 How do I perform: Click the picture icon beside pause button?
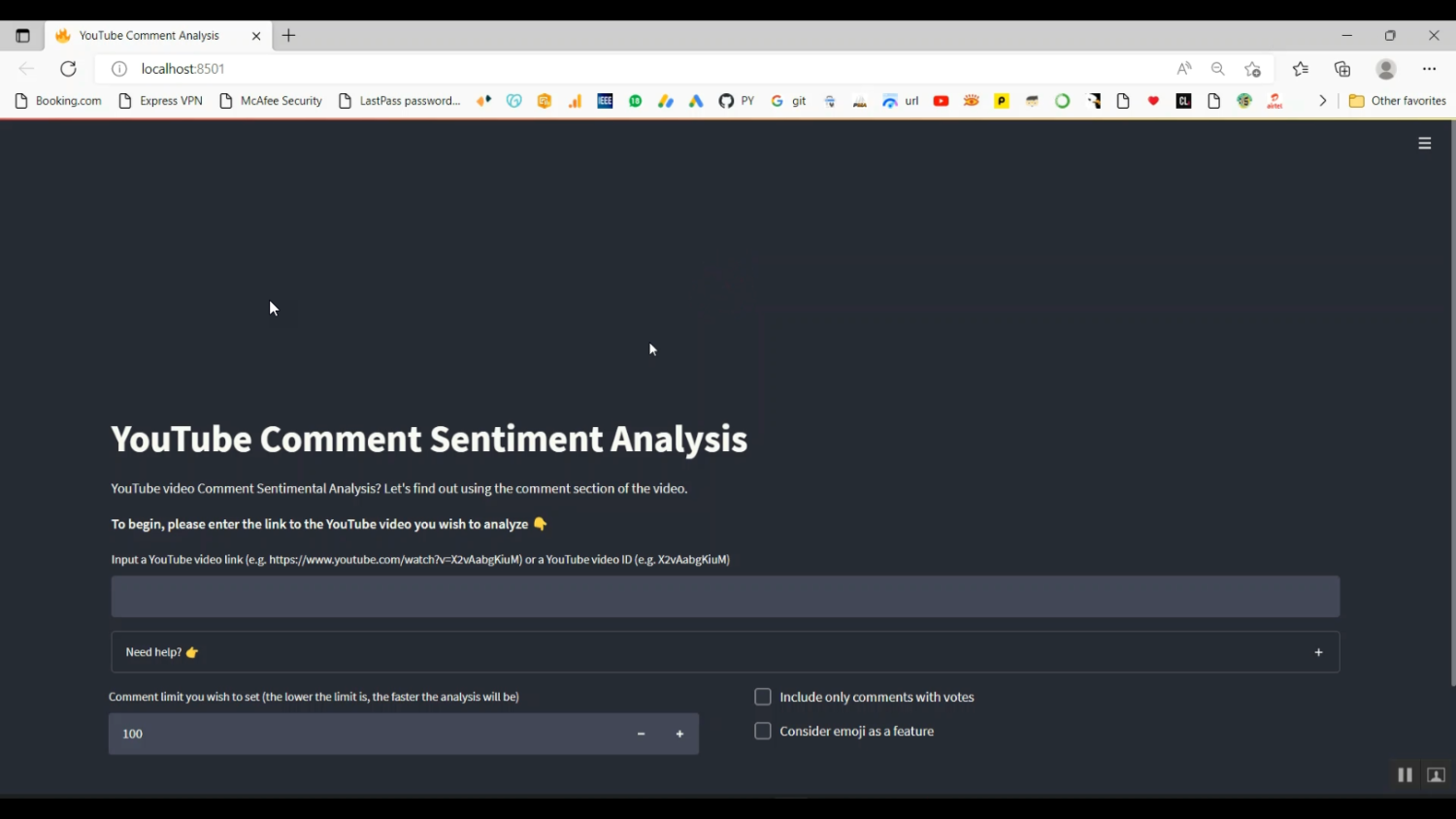[x=1437, y=774]
